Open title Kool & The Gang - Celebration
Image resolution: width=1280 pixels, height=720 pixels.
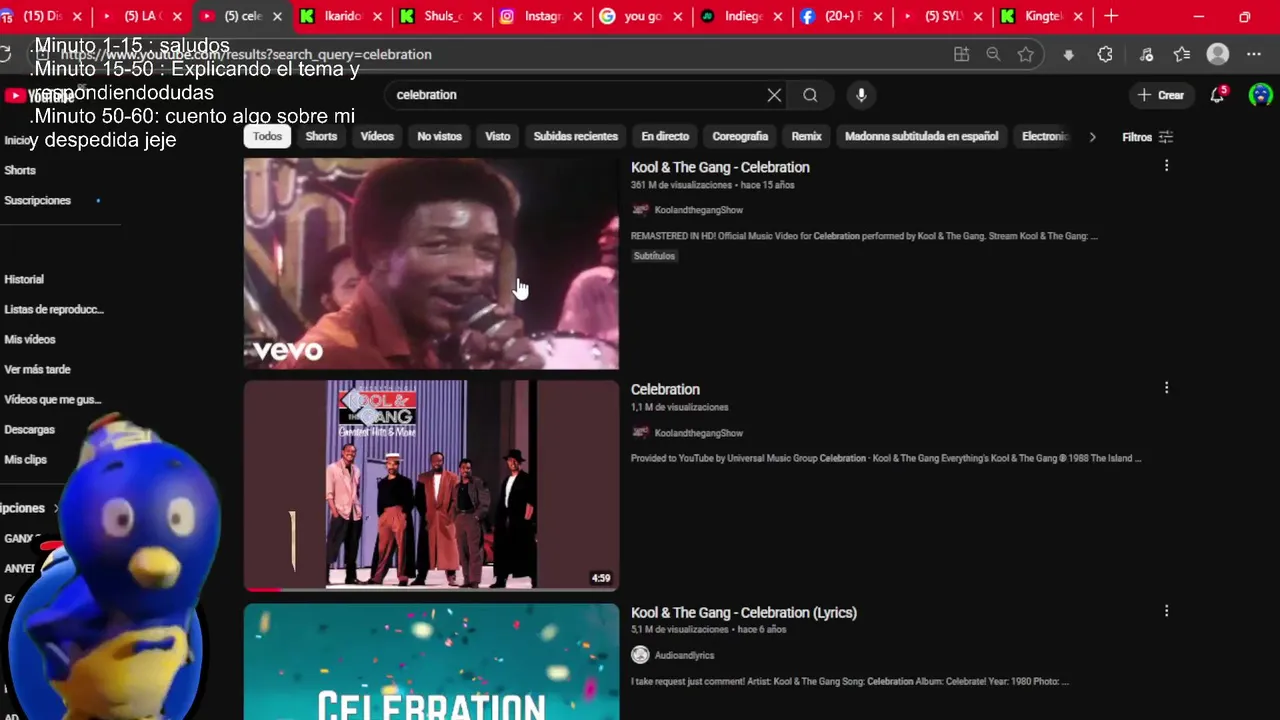[720, 167]
